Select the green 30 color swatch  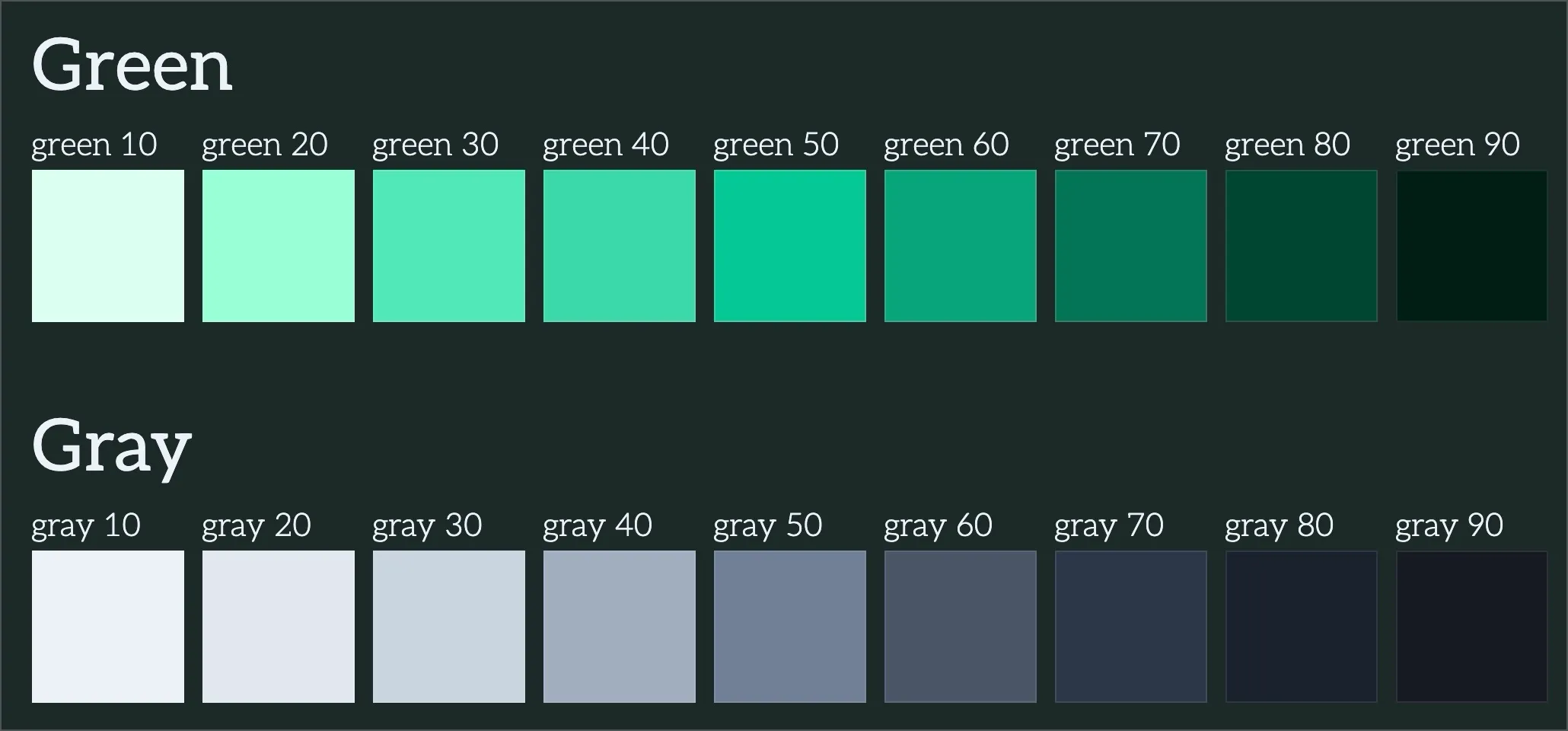448,246
